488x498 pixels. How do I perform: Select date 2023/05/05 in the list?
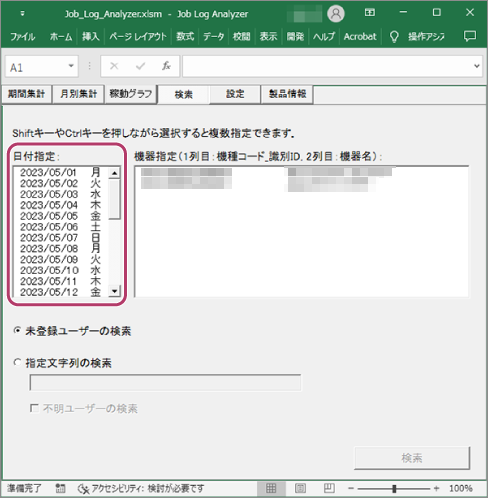61,216
